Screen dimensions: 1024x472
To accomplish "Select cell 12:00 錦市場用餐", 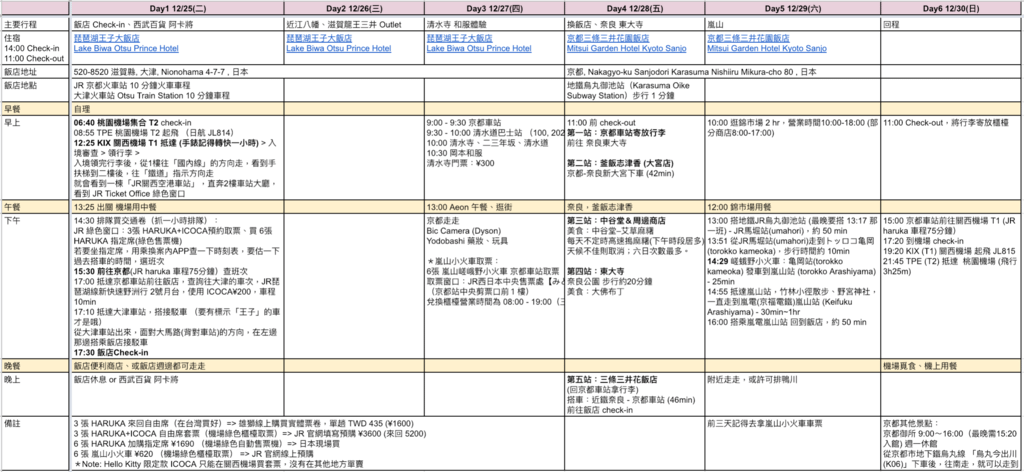I will (x=792, y=207).
